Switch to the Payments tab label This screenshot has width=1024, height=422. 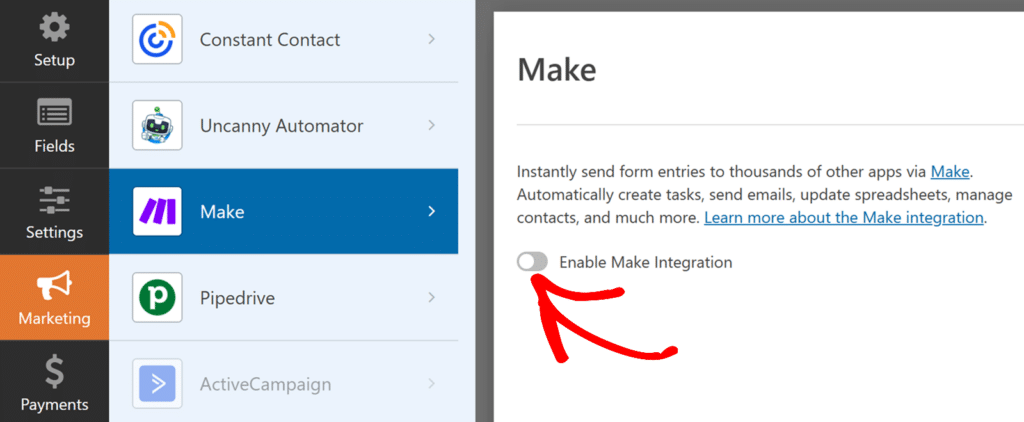(x=54, y=404)
